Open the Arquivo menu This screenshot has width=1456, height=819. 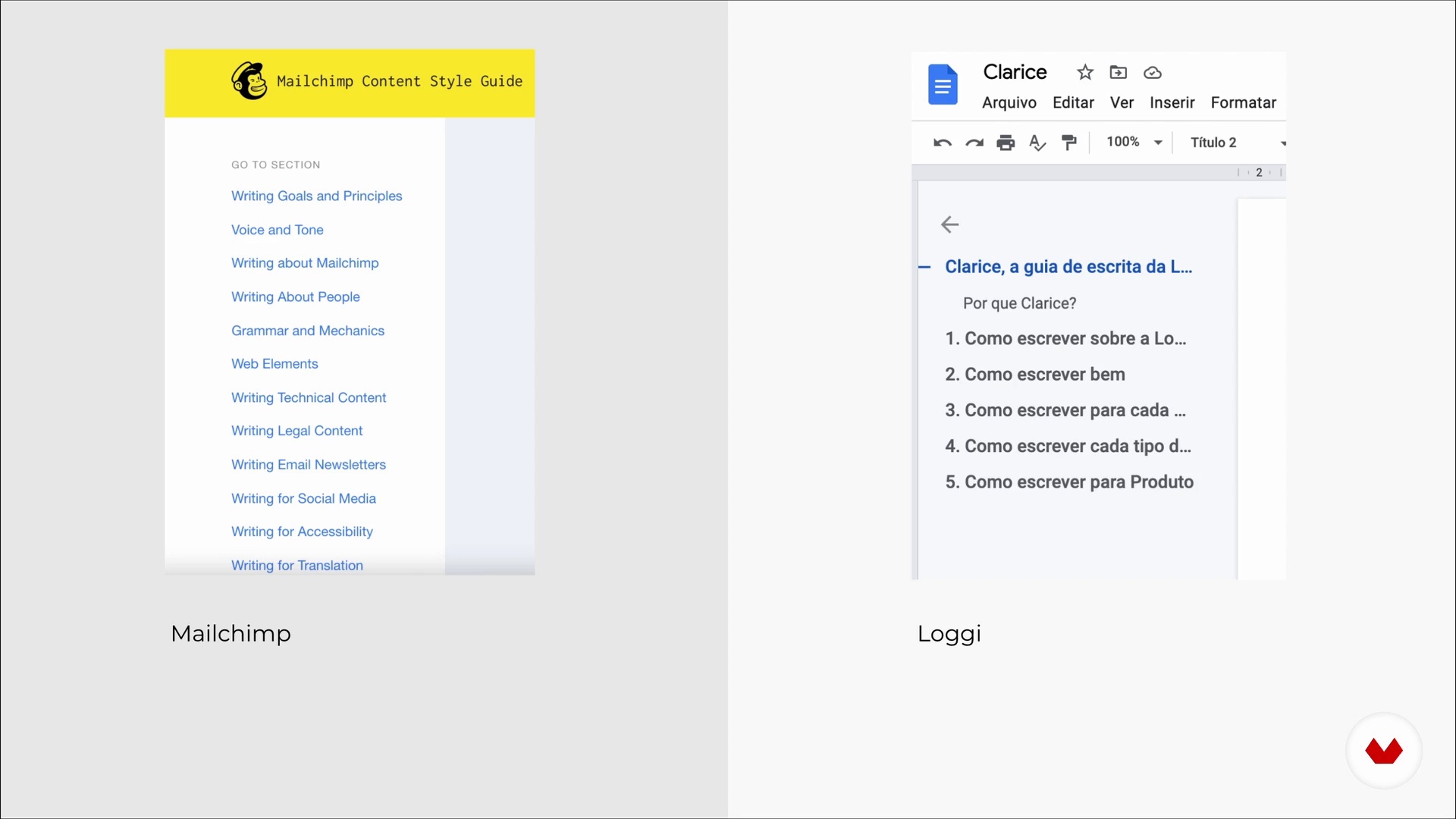pyautogui.click(x=1009, y=102)
